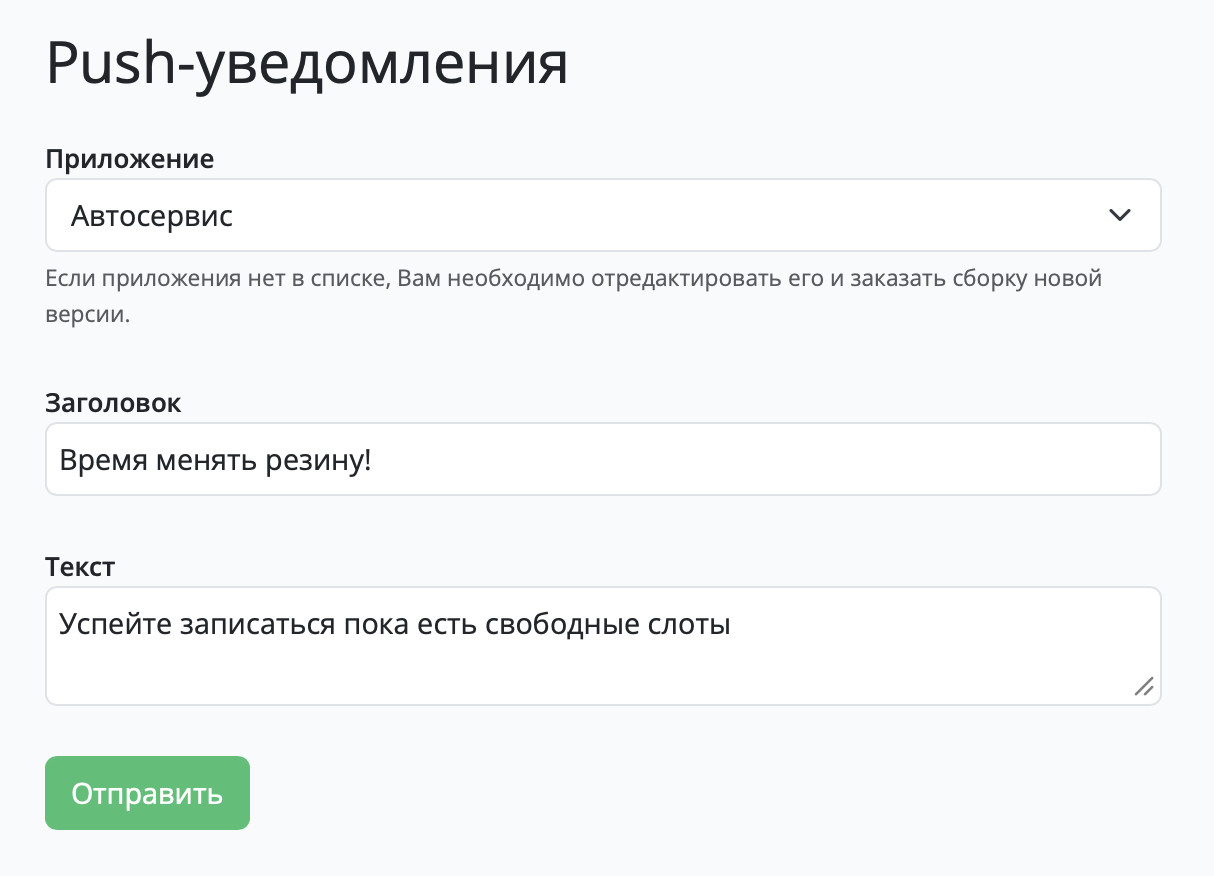The height and width of the screenshot is (876, 1214).
Task: Click the word 'Успейте' in the textarea
Action: pyautogui.click(x=116, y=624)
